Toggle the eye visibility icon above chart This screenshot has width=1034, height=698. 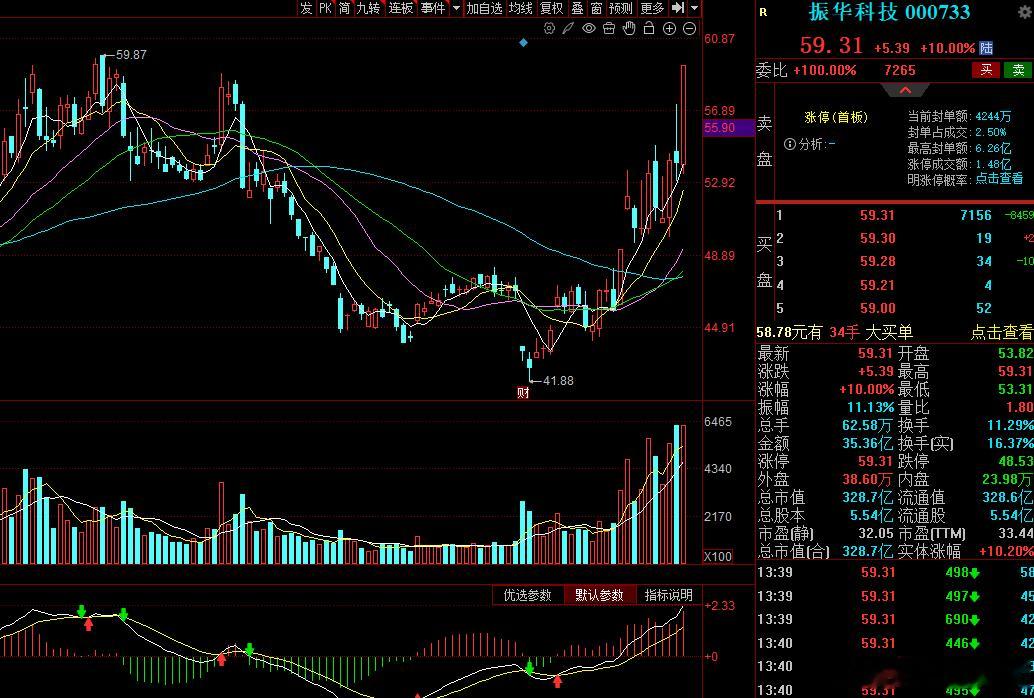(589, 28)
